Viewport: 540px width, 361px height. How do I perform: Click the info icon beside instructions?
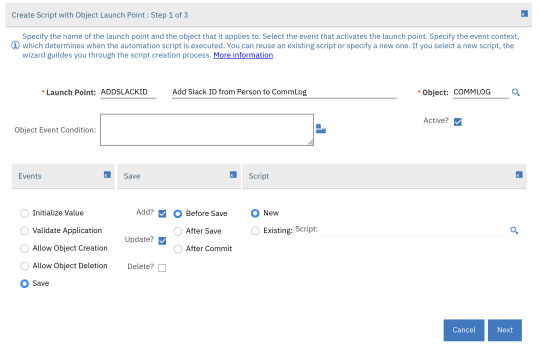(15, 45)
